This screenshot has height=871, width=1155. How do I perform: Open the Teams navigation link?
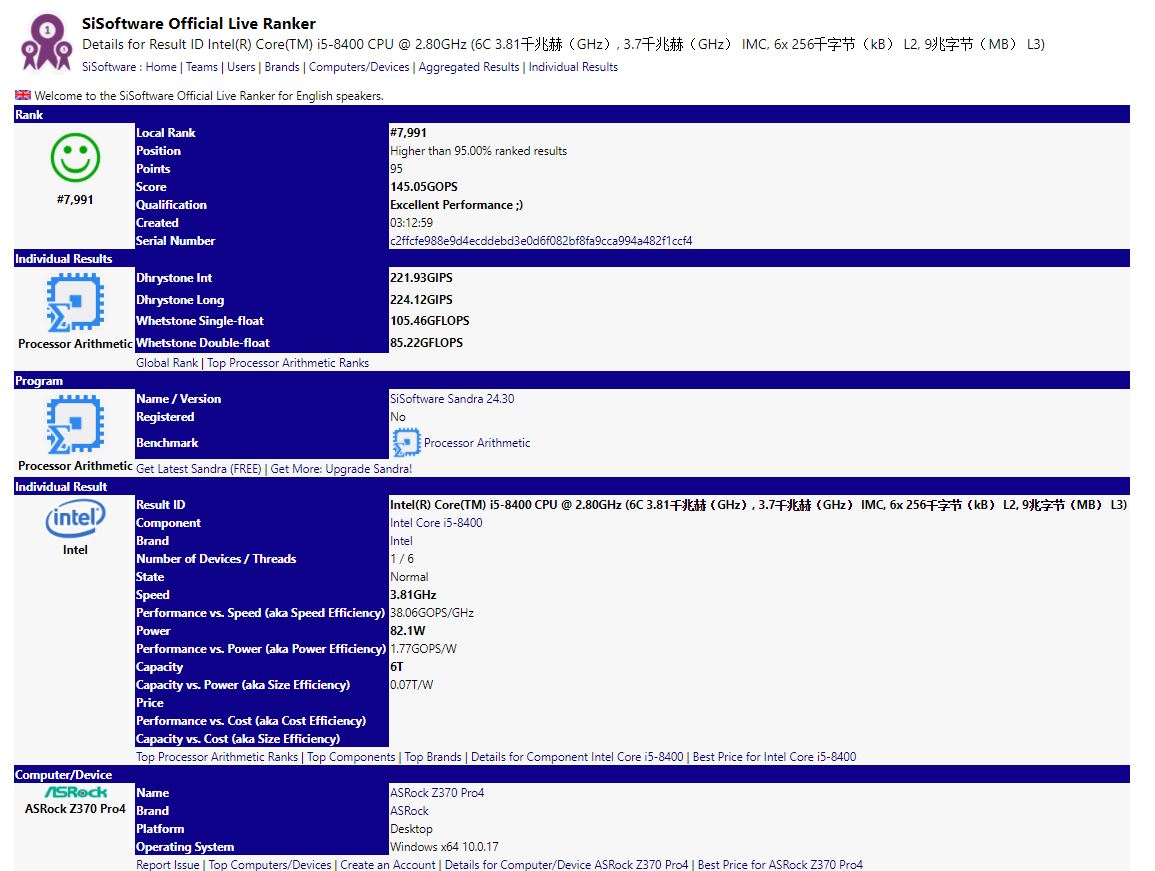point(202,67)
